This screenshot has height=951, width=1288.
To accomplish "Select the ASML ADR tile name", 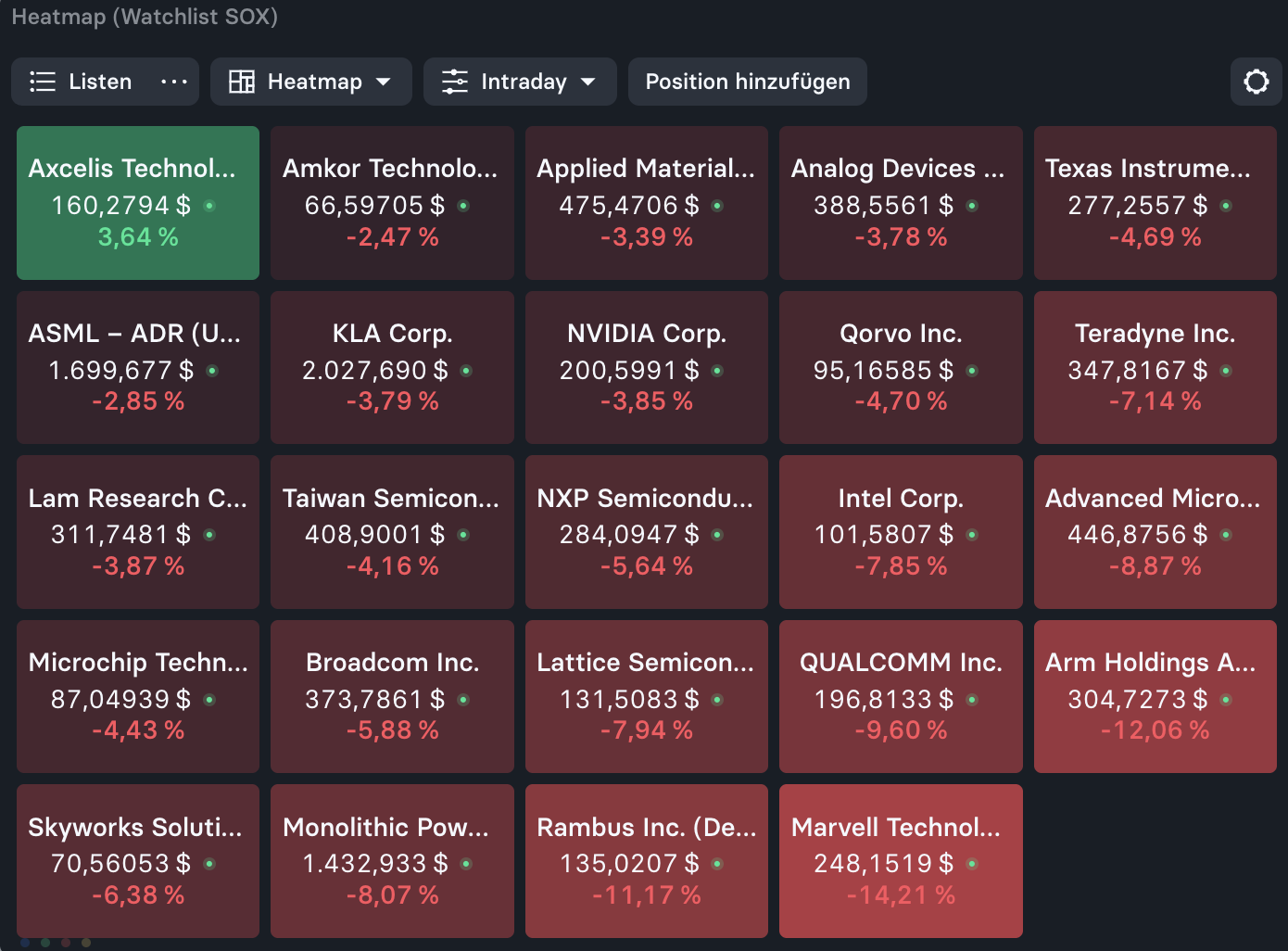I will 135,334.
